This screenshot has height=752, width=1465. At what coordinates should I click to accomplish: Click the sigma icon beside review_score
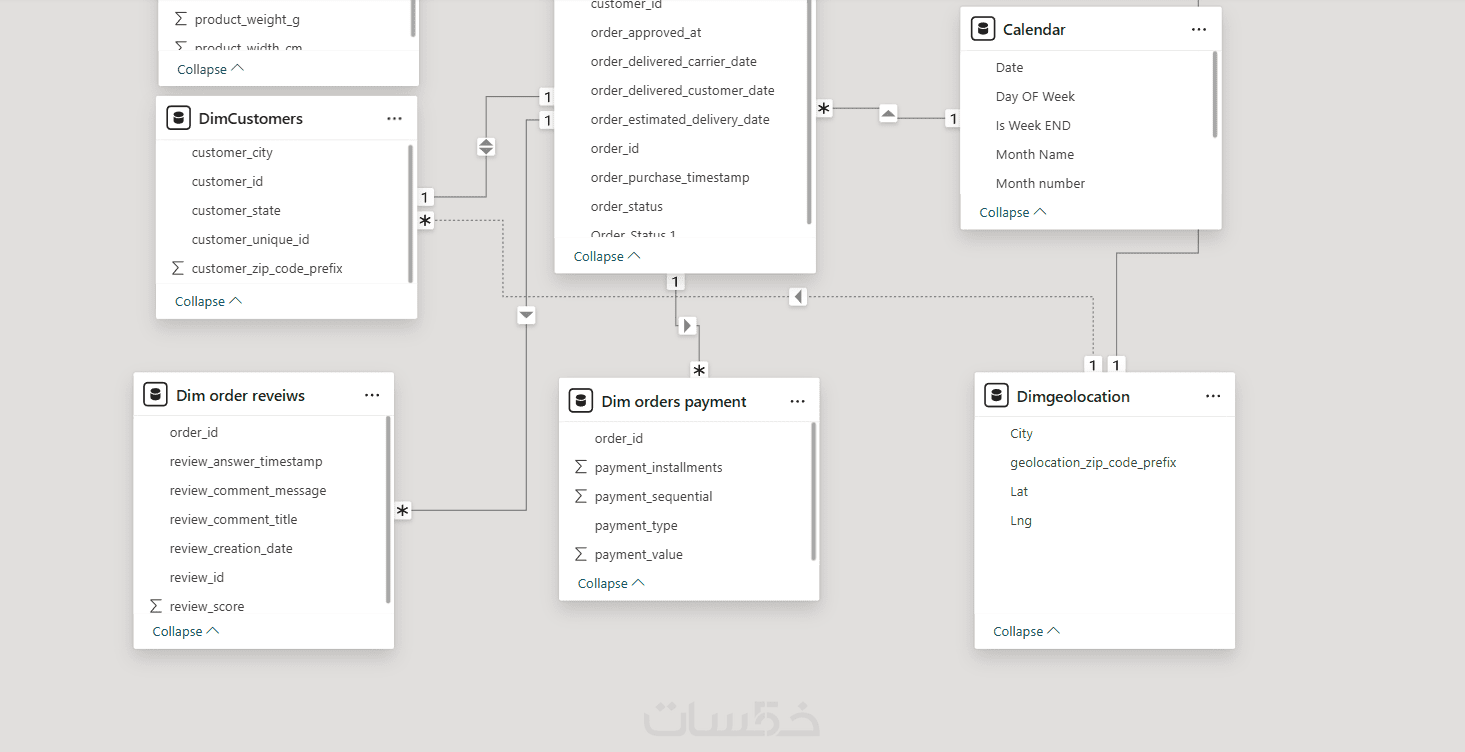click(x=156, y=606)
